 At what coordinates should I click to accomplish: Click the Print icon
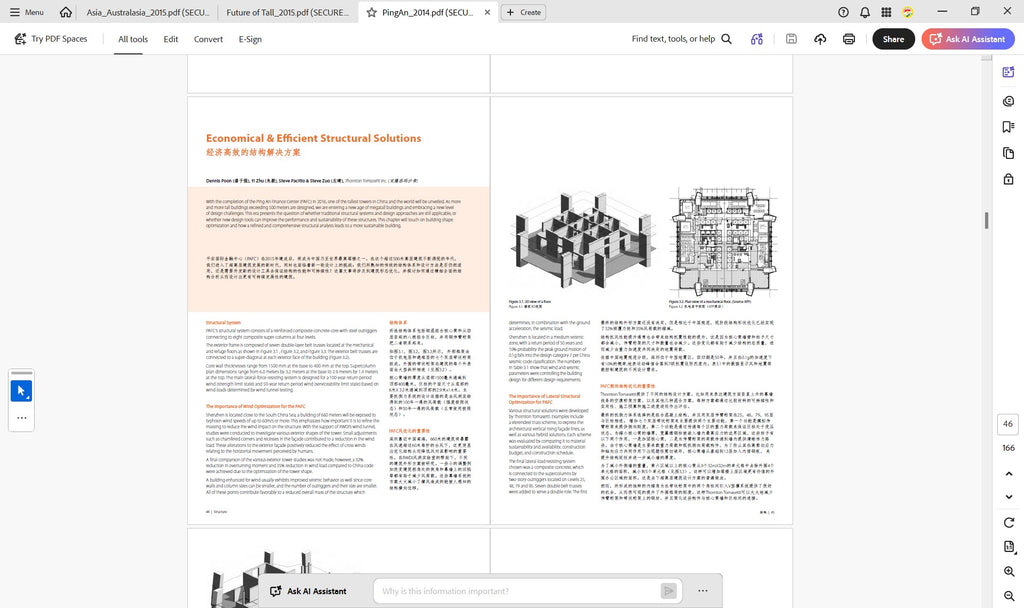(x=848, y=39)
